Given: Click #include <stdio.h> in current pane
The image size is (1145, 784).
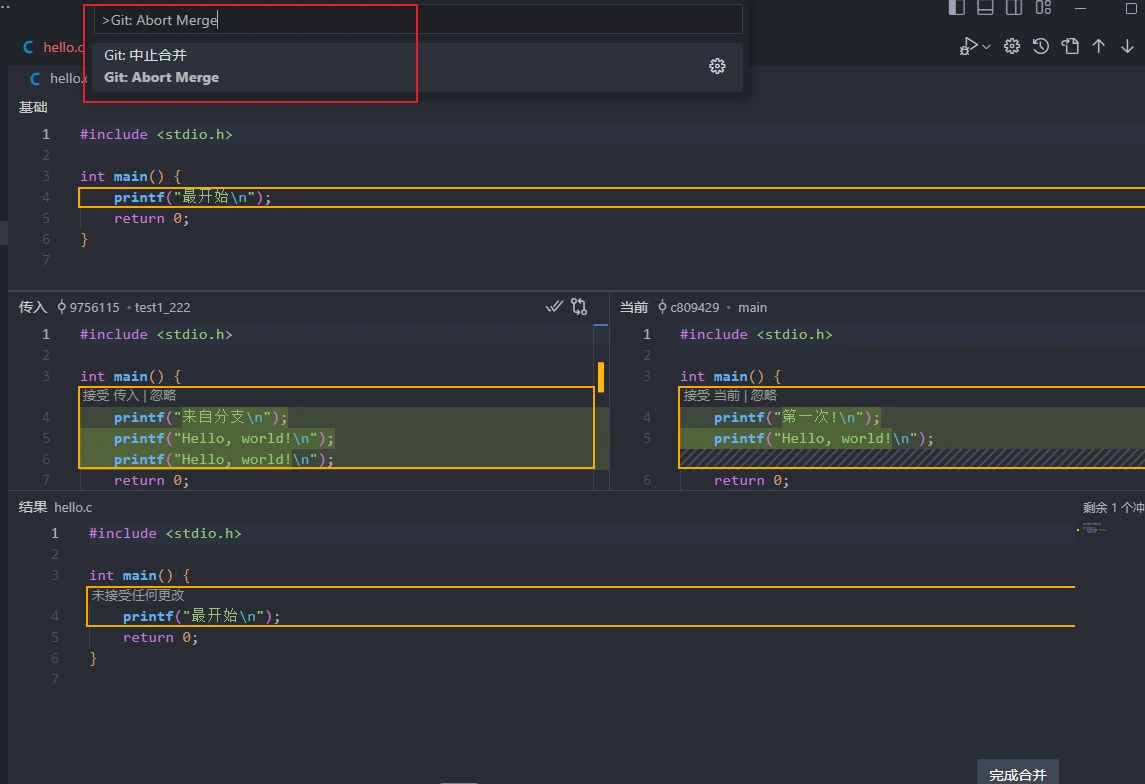Looking at the screenshot, I should [x=756, y=334].
